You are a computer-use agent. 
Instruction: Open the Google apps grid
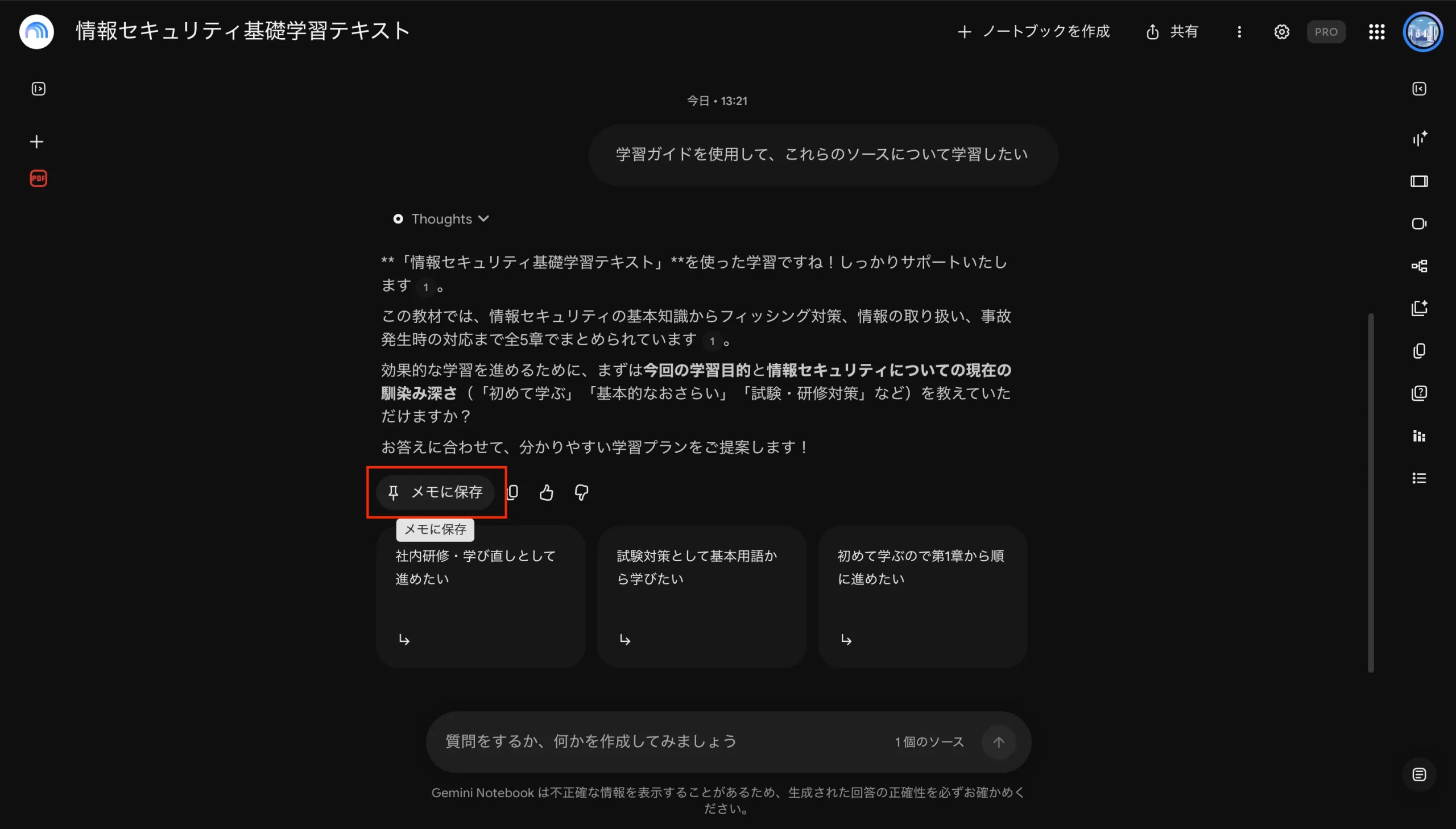1376,32
